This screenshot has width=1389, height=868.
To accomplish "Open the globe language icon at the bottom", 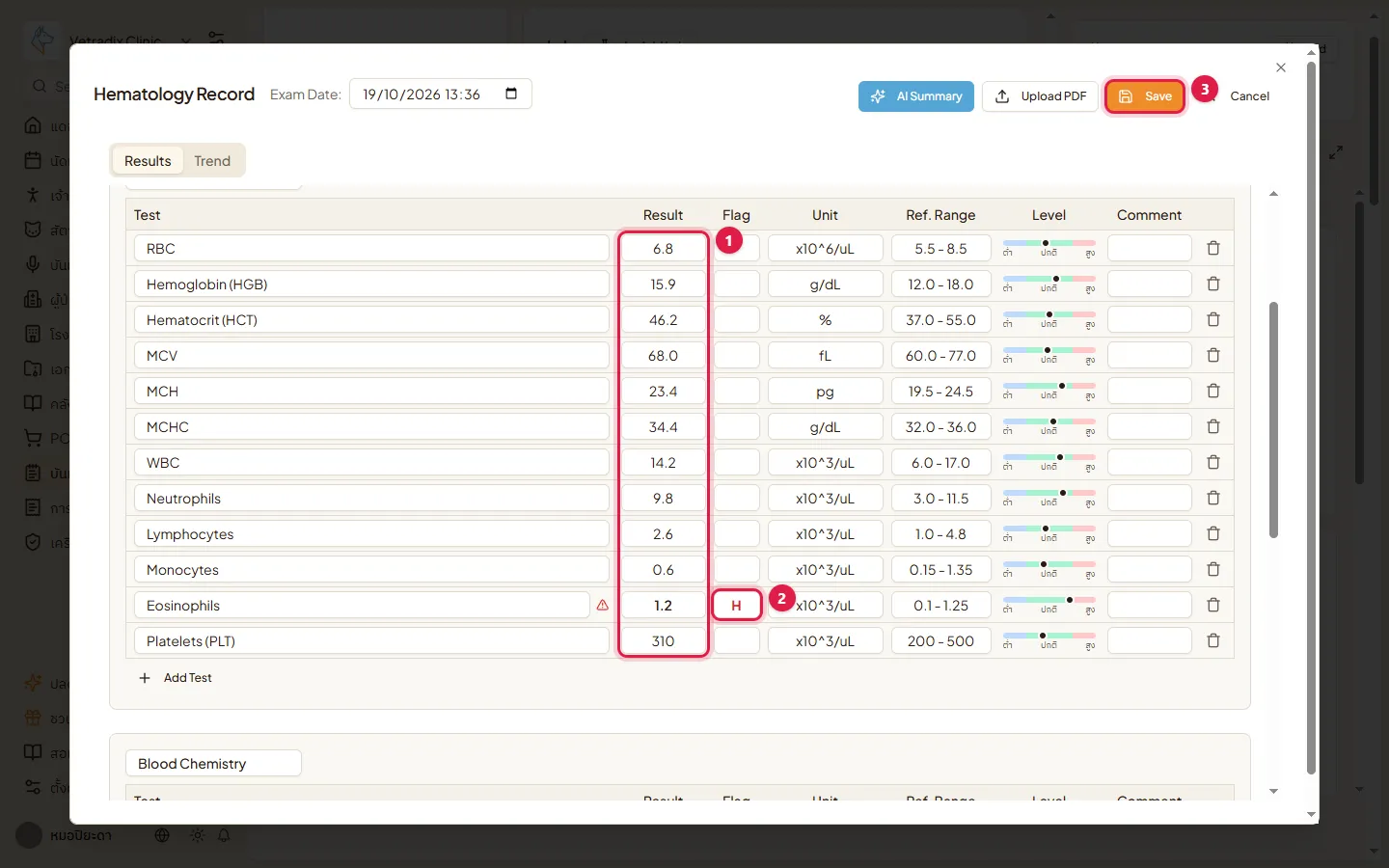I will (162, 835).
